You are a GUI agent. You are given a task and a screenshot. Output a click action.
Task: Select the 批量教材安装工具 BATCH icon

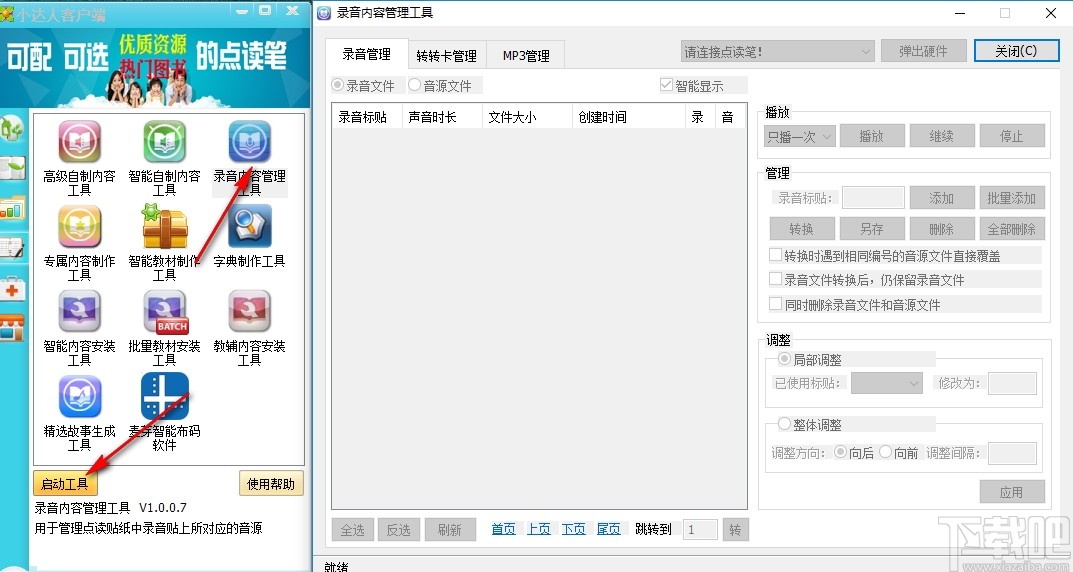(x=165, y=311)
